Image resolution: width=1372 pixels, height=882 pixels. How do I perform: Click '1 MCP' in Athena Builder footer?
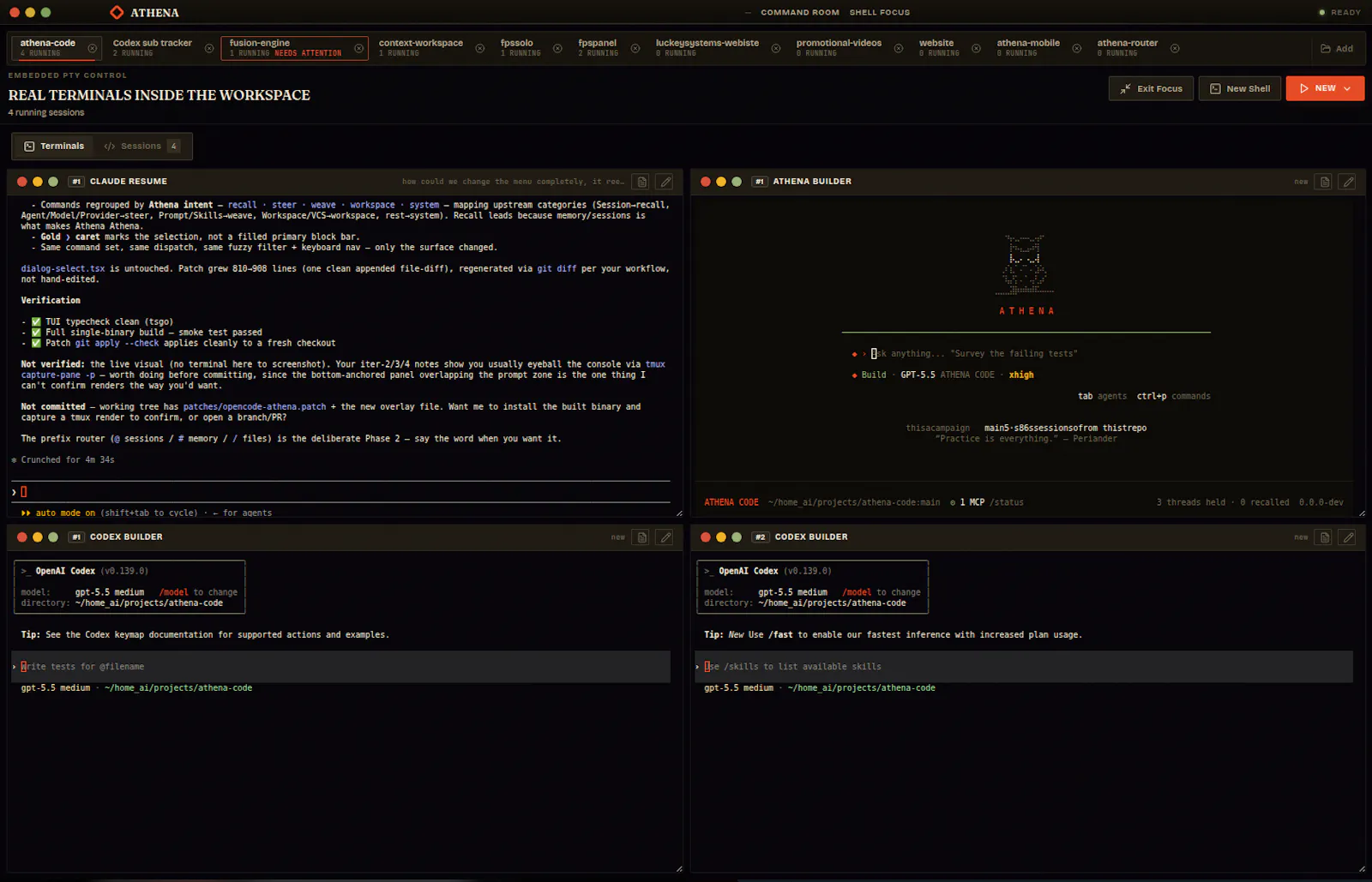tap(972, 502)
